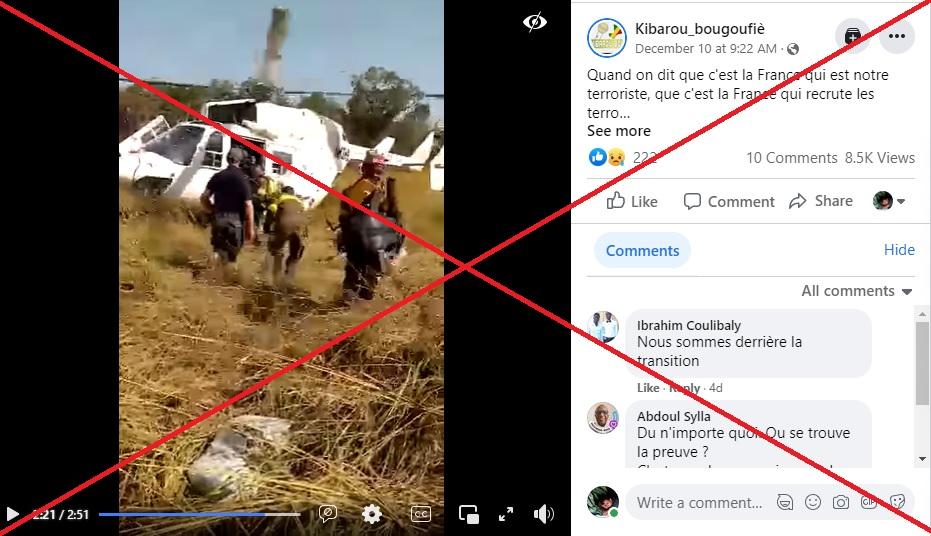
Task: Like the post
Action: click(632, 201)
